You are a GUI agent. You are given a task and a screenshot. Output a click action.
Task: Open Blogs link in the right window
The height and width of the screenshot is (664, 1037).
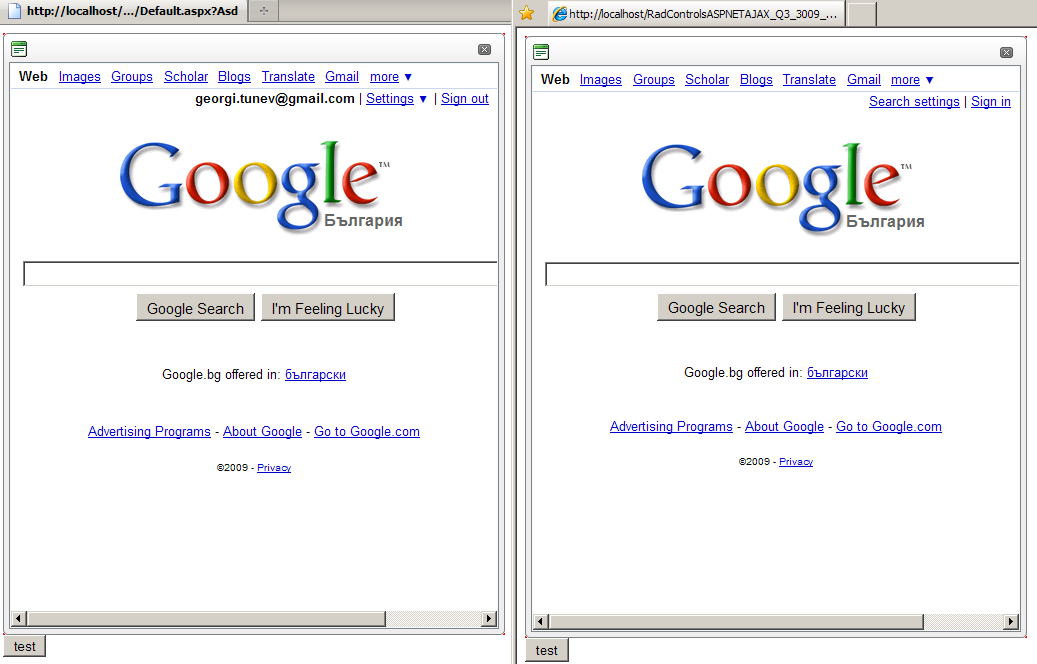coord(756,79)
